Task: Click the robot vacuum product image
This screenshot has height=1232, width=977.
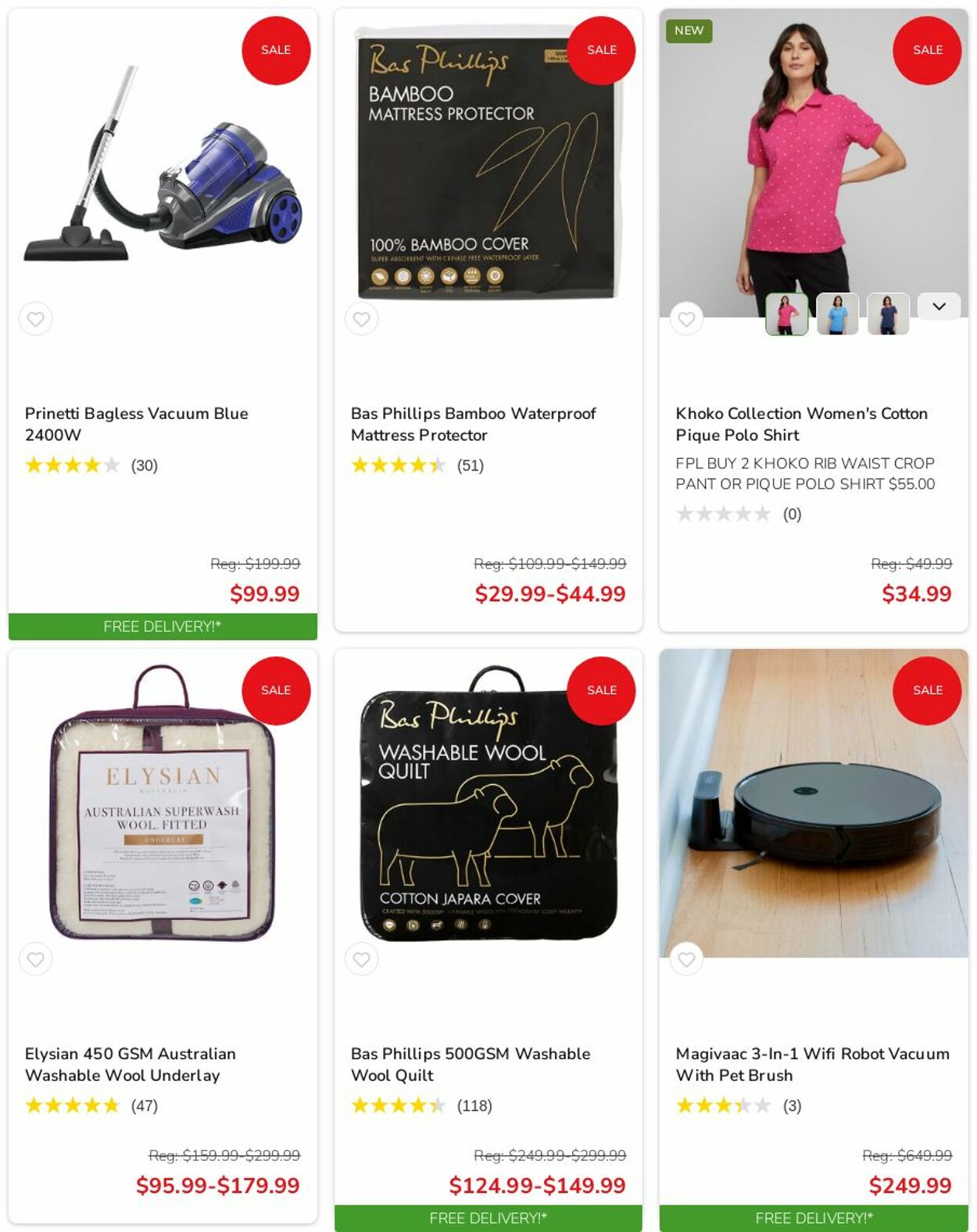Action: pyautogui.click(x=814, y=803)
